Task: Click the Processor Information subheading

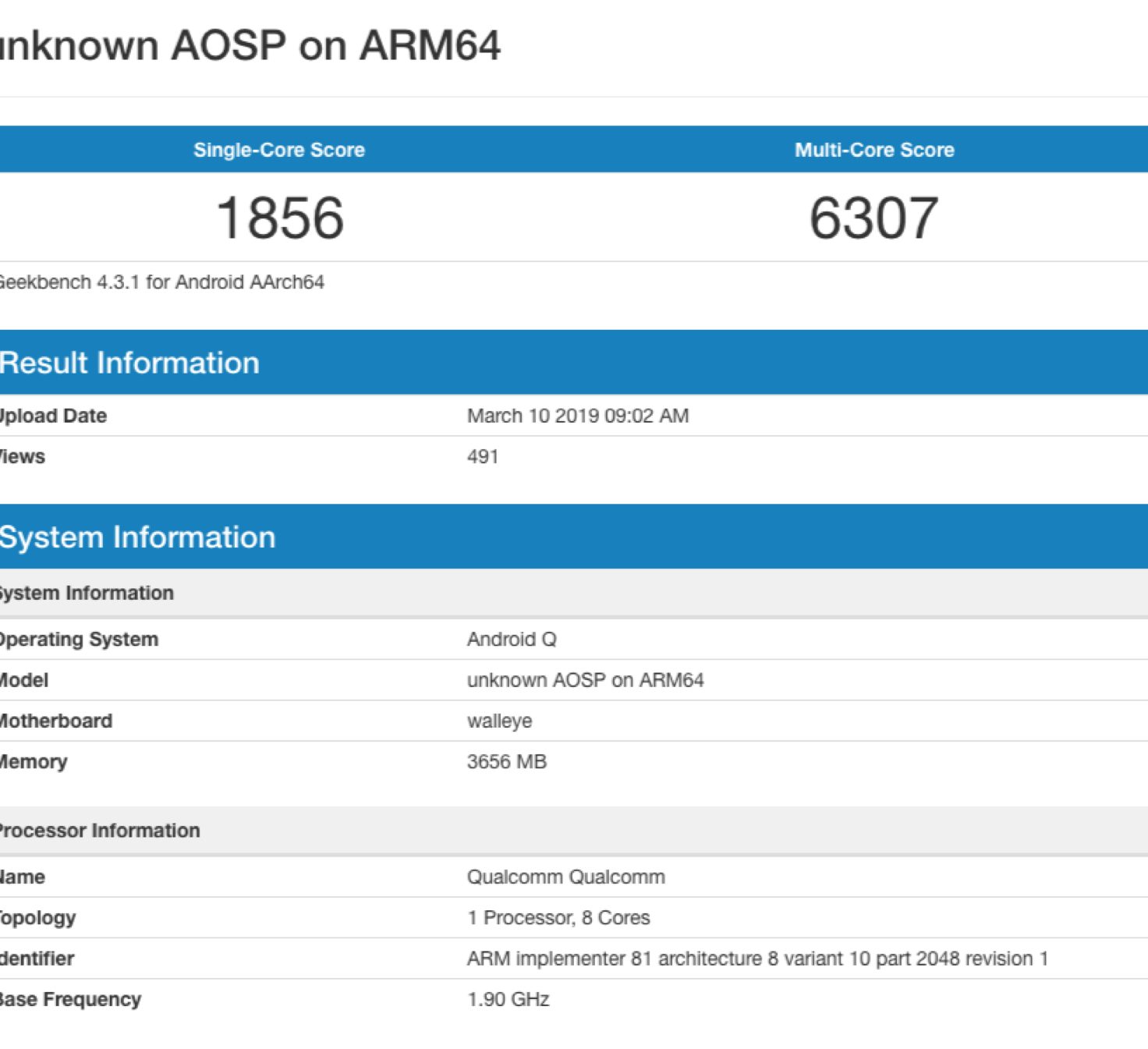Action: tap(99, 831)
